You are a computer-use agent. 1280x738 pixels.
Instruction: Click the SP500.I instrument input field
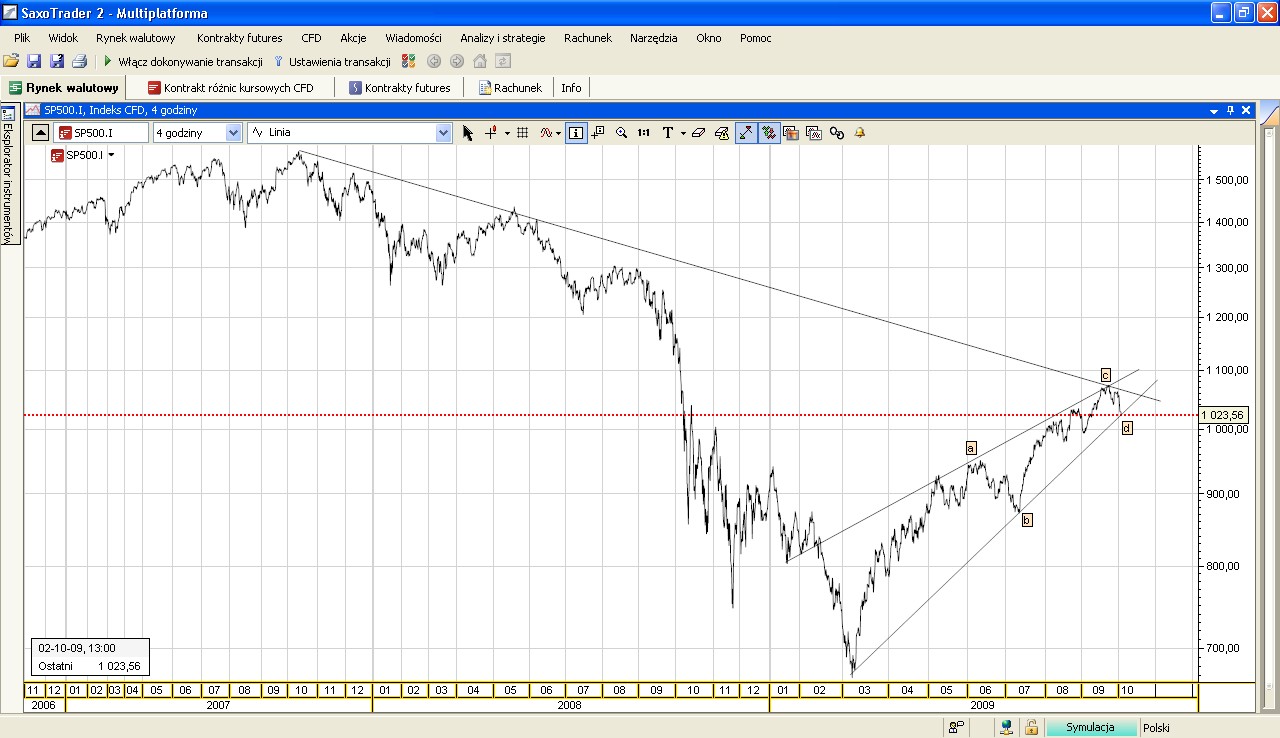pyautogui.click(x=102, y=132)
